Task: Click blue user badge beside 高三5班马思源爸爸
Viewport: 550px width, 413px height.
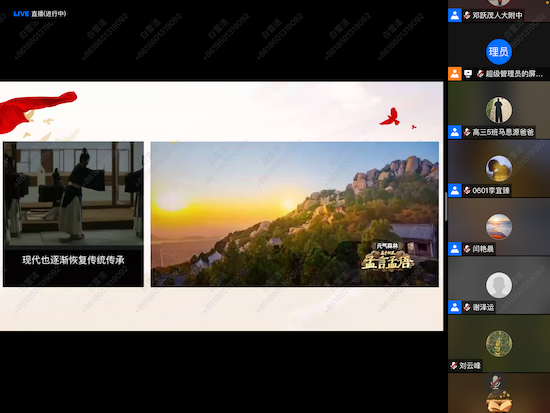Action: point(455,132)
